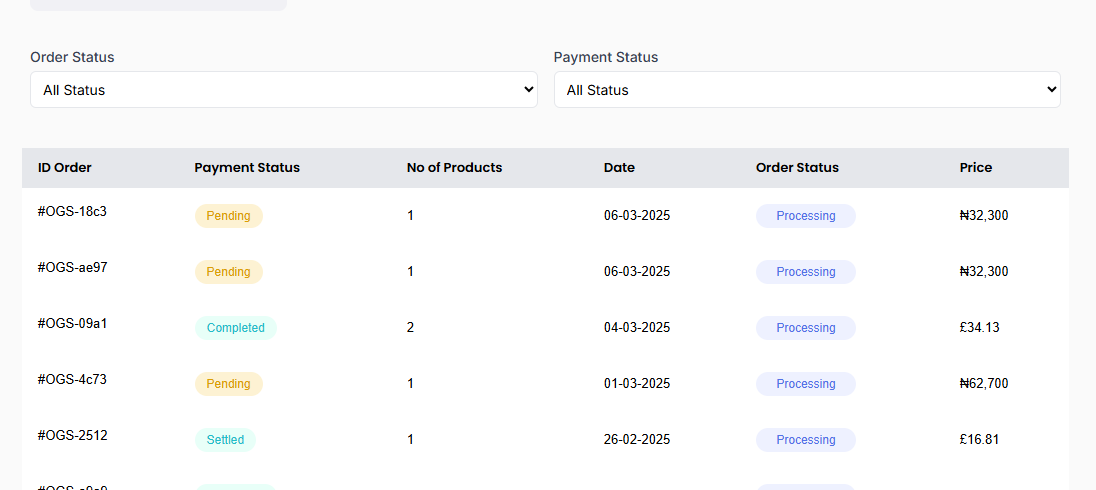Click Completed payment status badge
Image resolution: width=1096 pixels, height=490 pixels.
(x=235, y=328)
